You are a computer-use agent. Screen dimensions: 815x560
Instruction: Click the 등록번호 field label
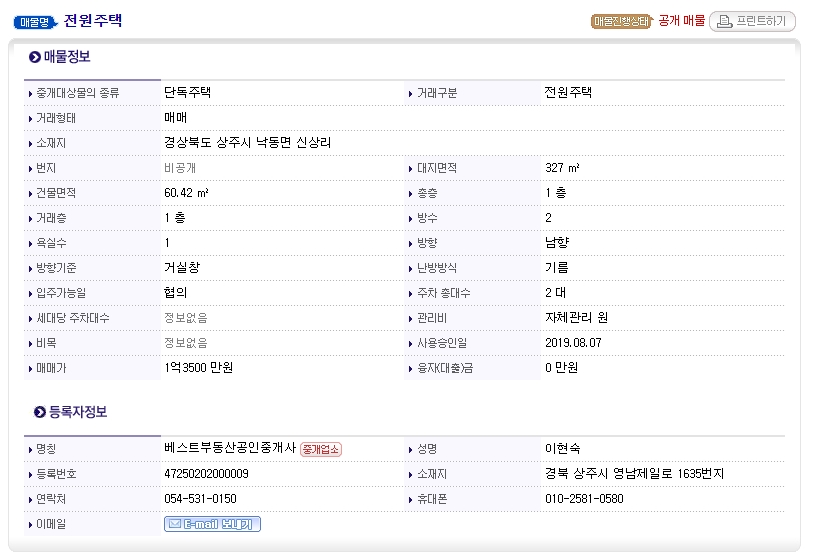click(56, 474)
